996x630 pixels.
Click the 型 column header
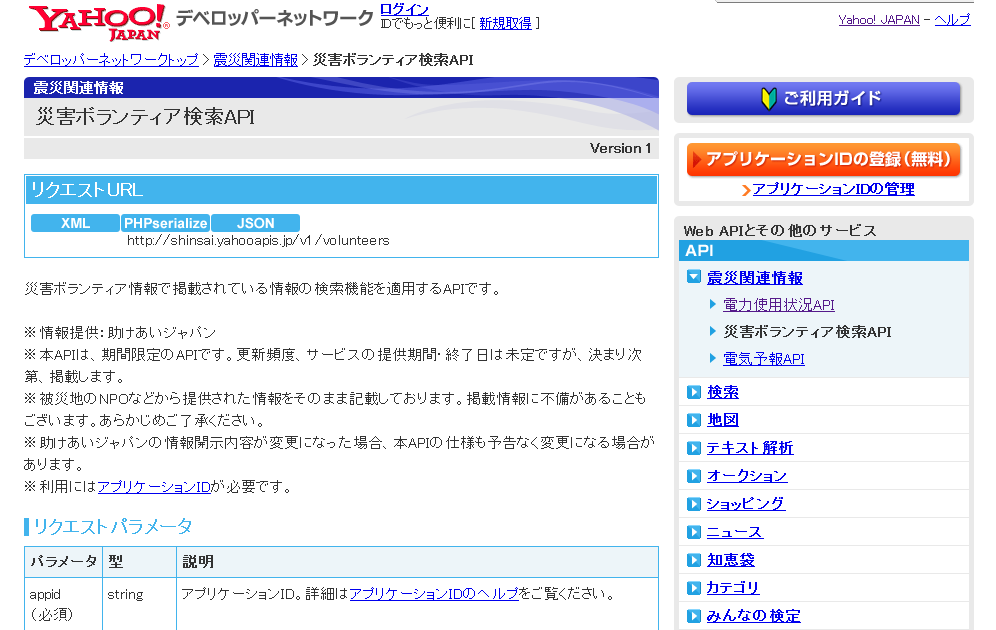tap(139, 562)
